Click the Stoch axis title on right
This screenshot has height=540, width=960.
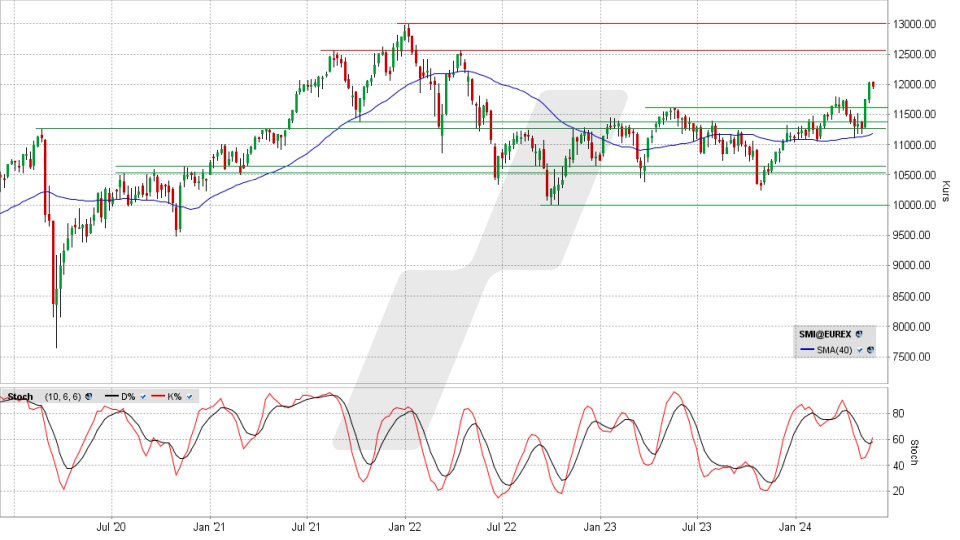pyautogui.click(x=915, y=452)
